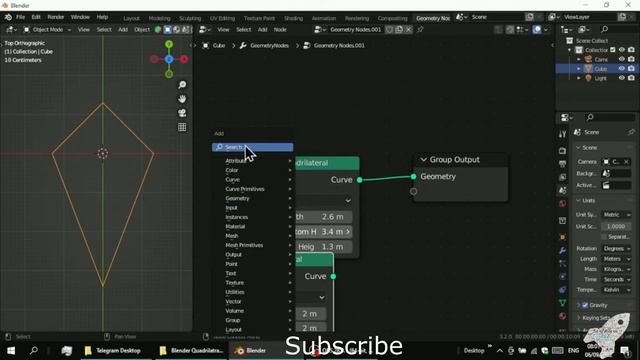
Task: Select the pan hand icon in the viewport
Action: [x=182, y=99]
